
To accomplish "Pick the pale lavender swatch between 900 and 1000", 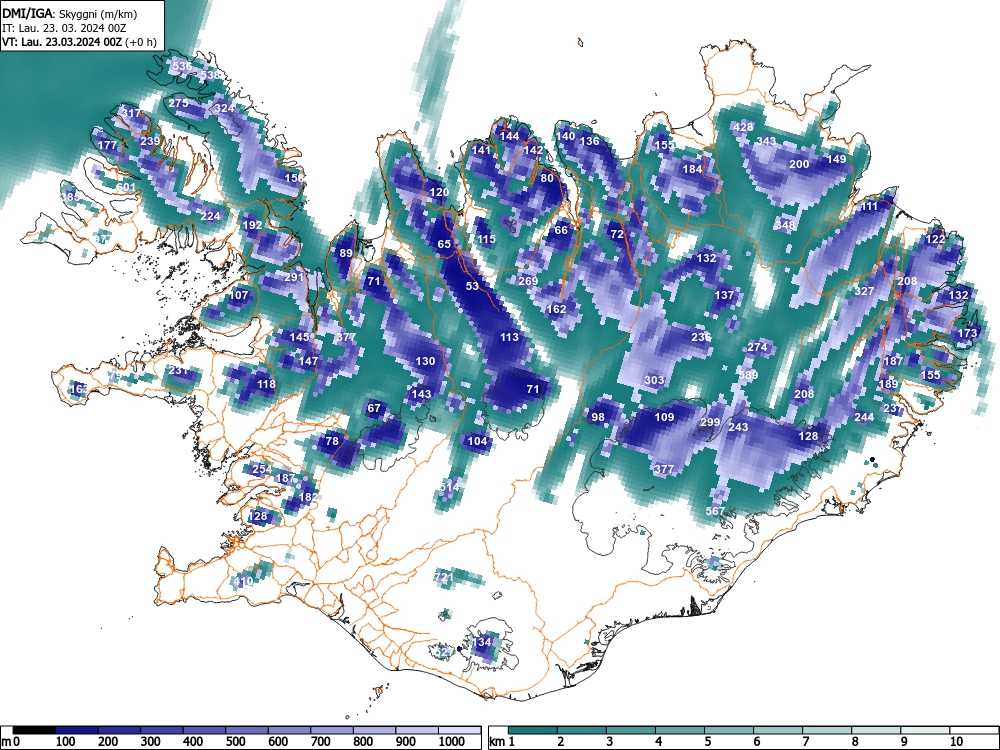I will (417, 730).
